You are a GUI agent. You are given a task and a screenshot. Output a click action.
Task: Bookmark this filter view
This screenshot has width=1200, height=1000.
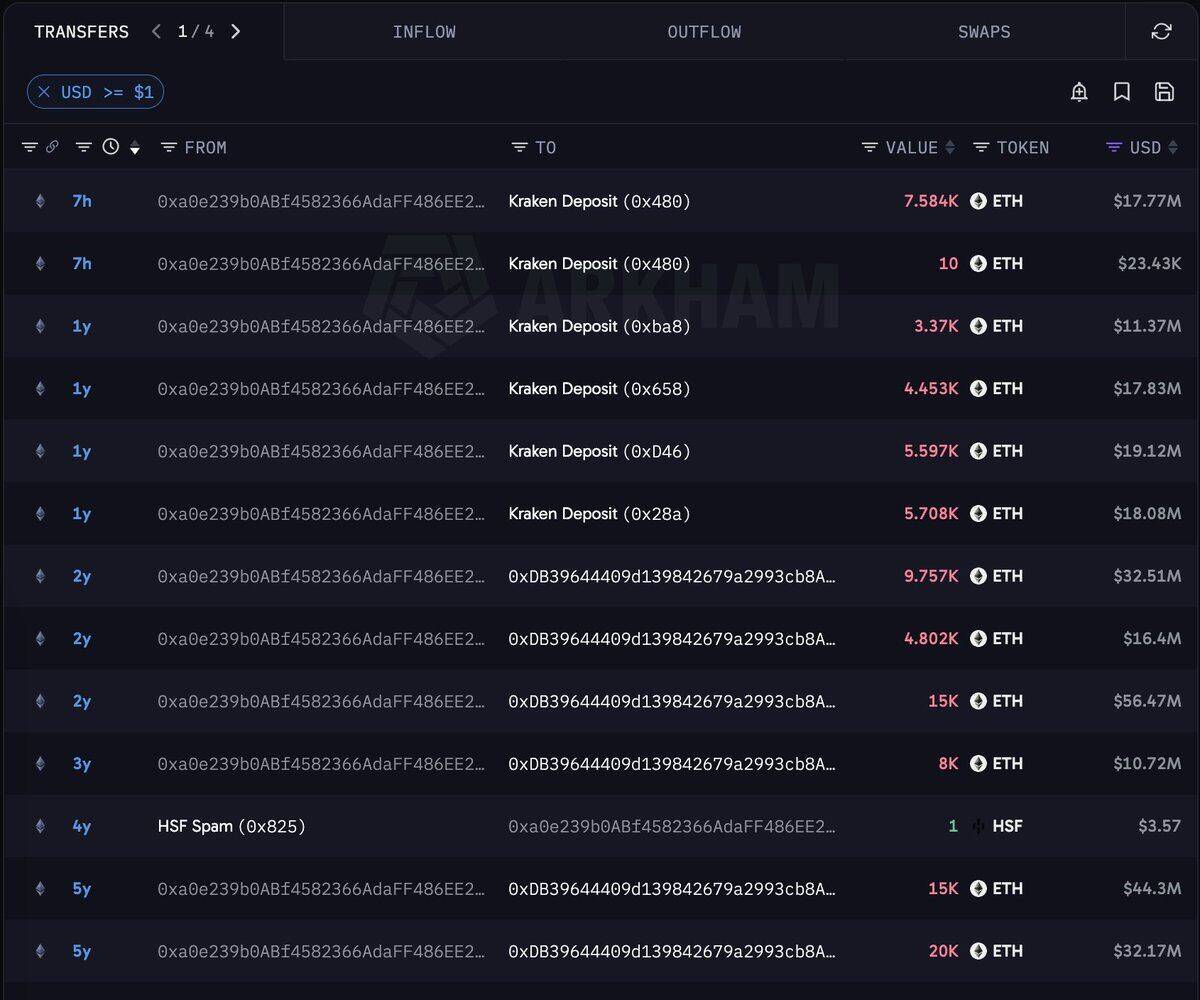click(x=1122, y=92)
